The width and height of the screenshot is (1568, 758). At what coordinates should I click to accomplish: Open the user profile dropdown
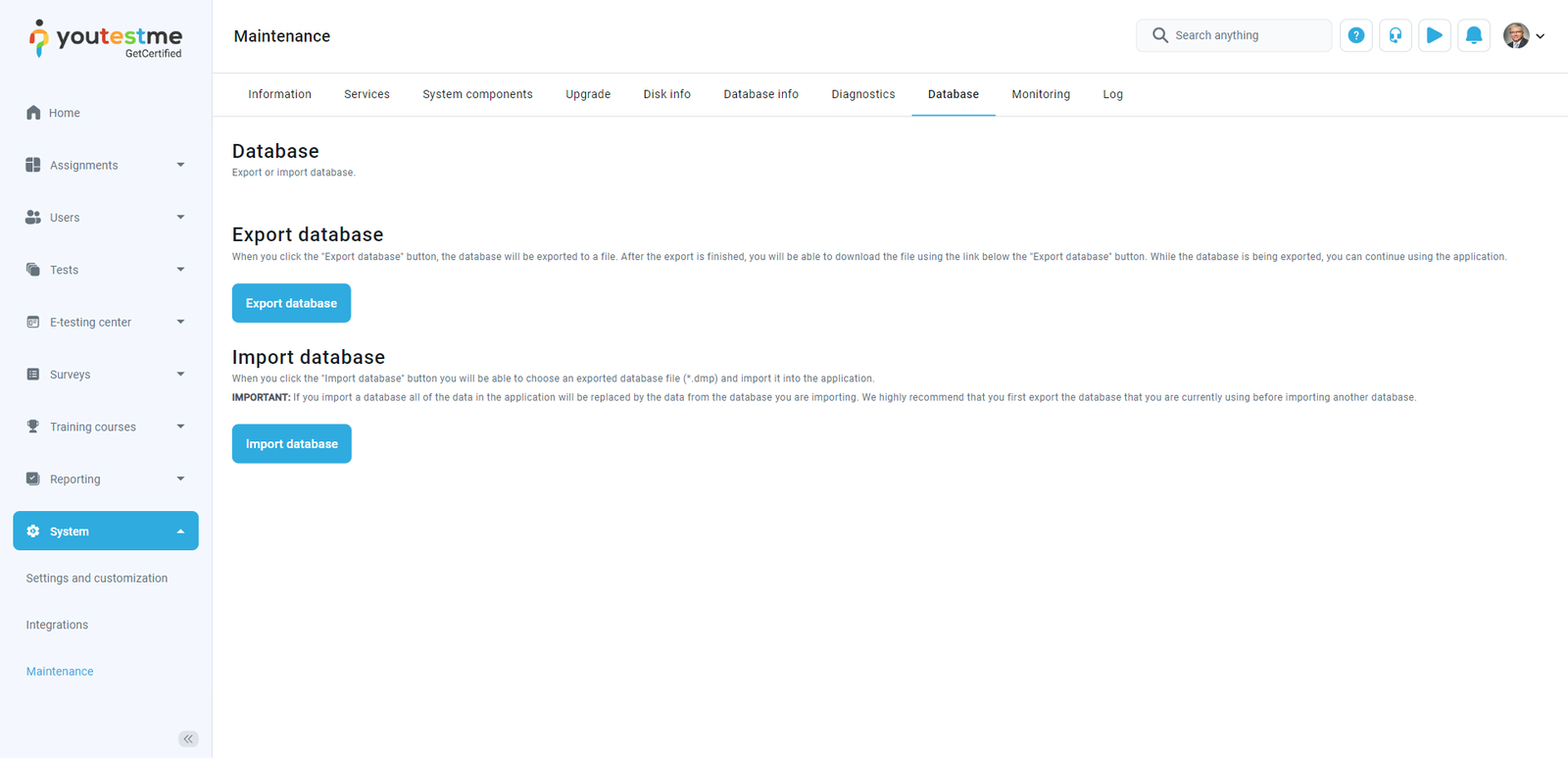click(x=1524, y=36)
